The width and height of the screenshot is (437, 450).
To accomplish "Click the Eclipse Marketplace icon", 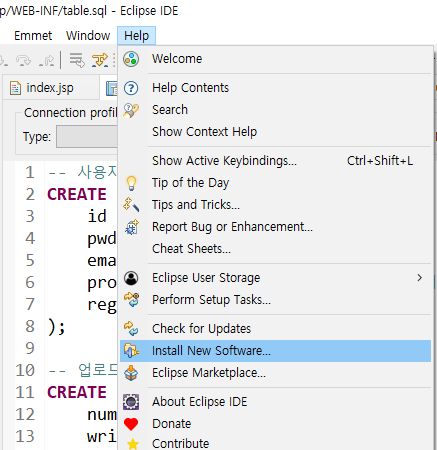I will (x=131, y=373).
